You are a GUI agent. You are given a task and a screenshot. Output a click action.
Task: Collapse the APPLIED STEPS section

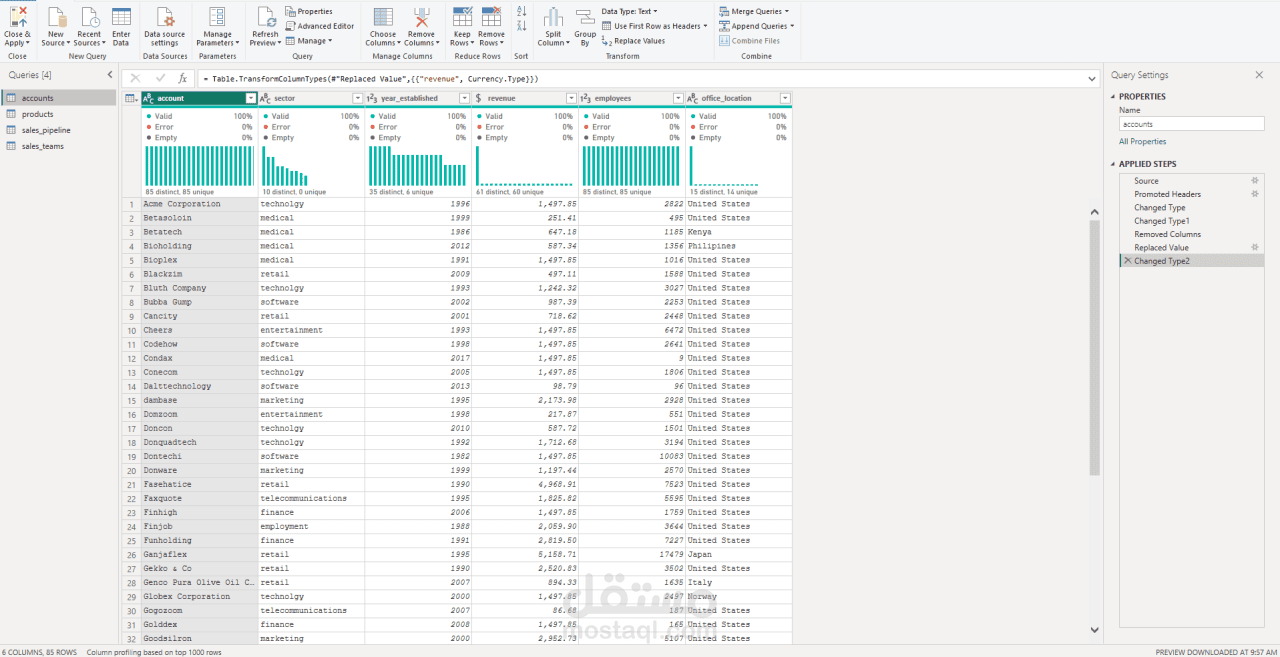click(x=1113, y=164)
